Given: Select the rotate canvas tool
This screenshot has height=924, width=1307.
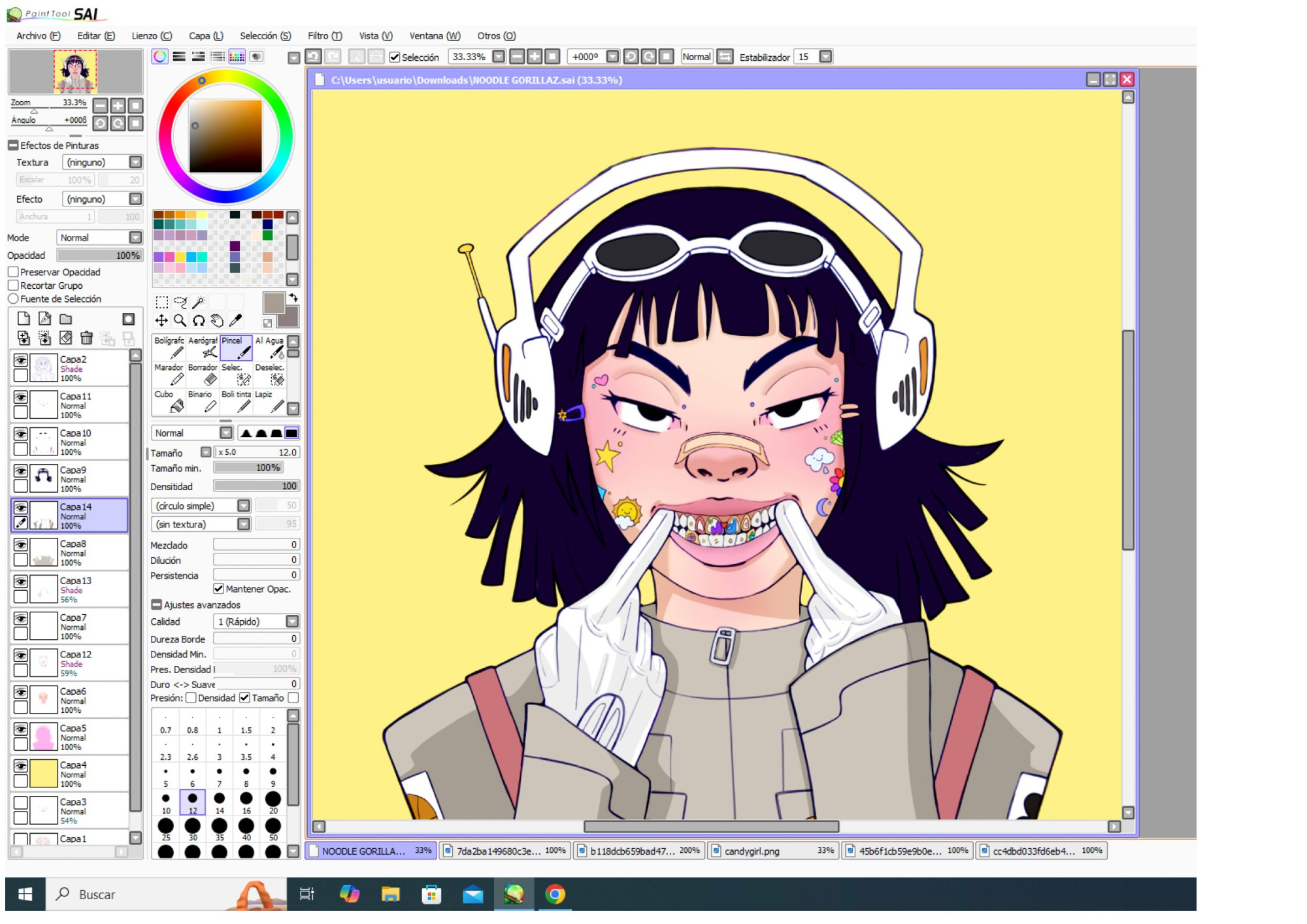Looking at the screenshot, I should click(x=198, y=320).
